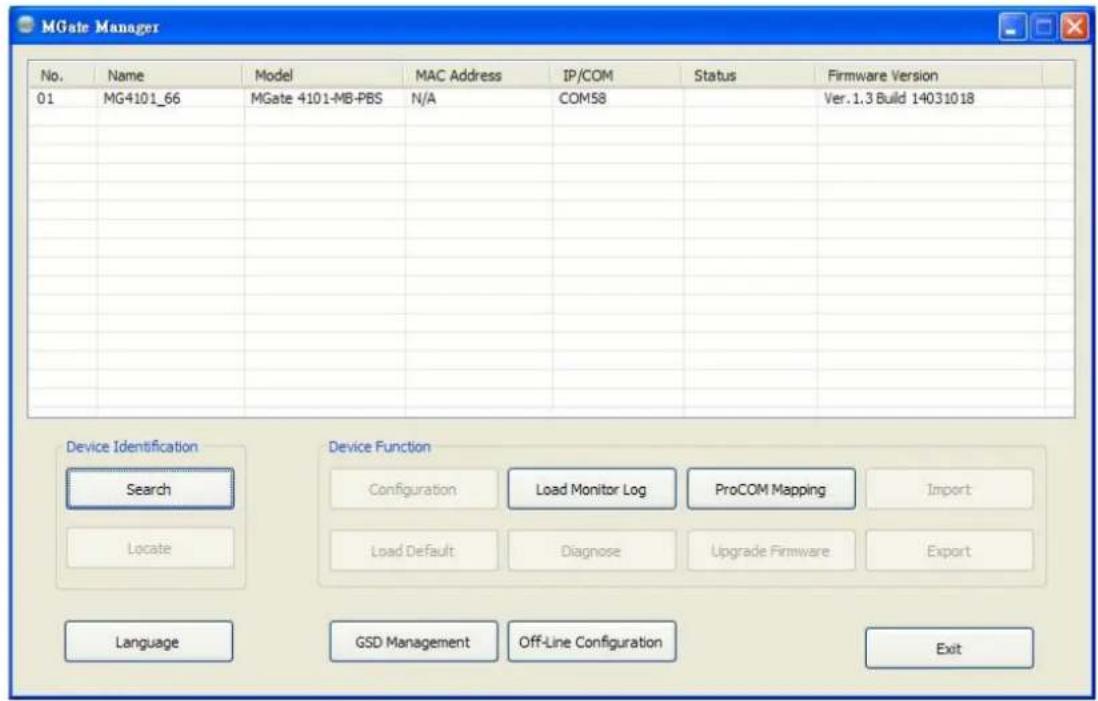Open GSD Management
1098x701 pixels.
(413, 641)
